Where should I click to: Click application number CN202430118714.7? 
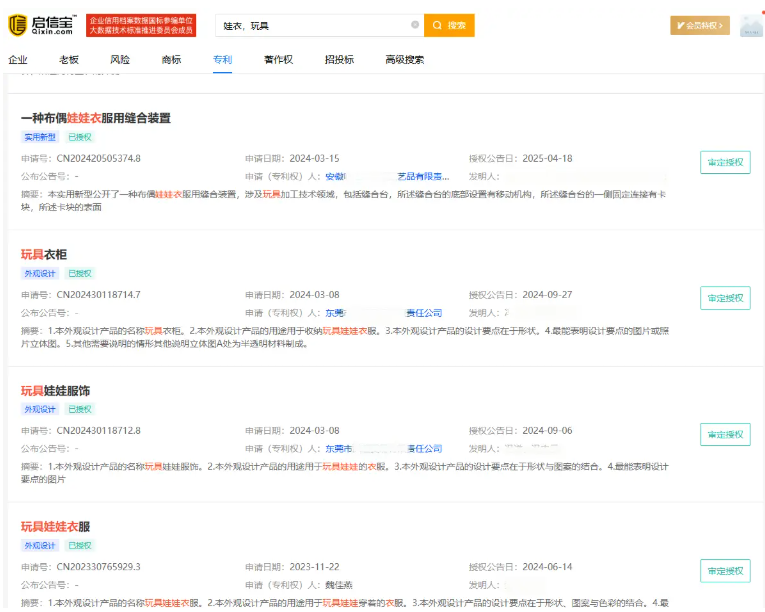click(x=99, y=295)
